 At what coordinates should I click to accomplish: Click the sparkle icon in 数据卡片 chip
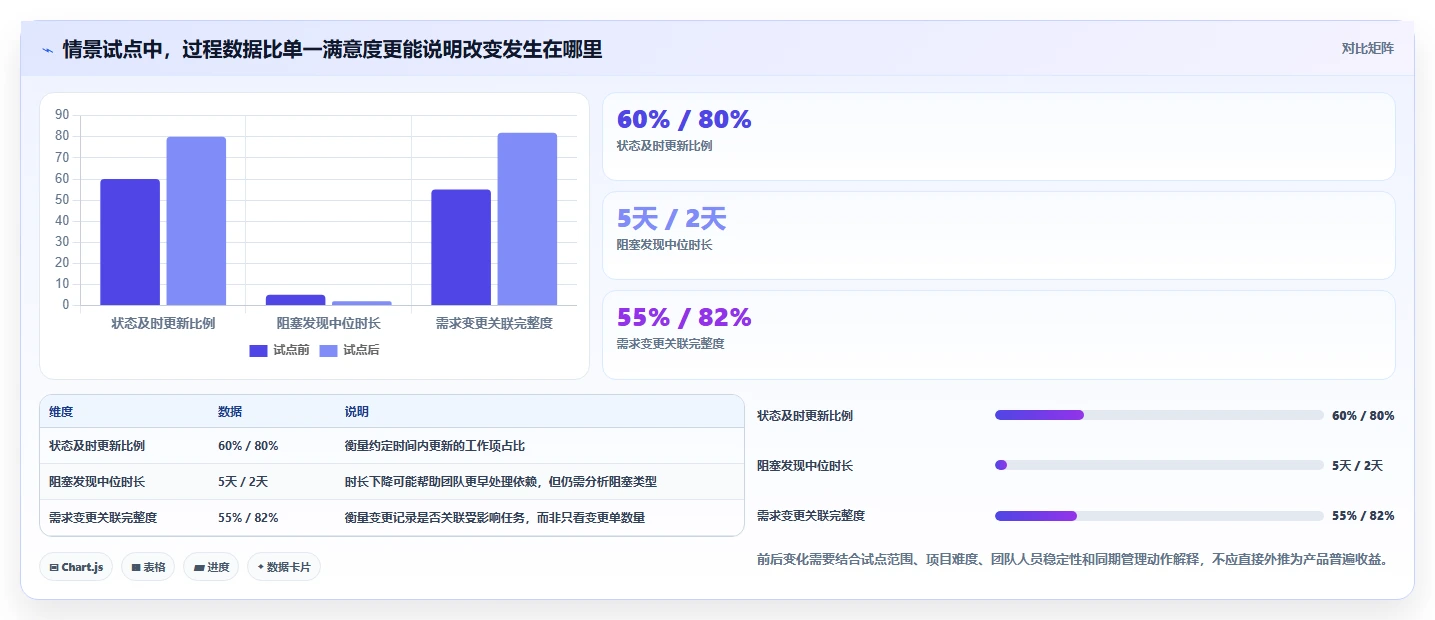(x=260, y=567)
